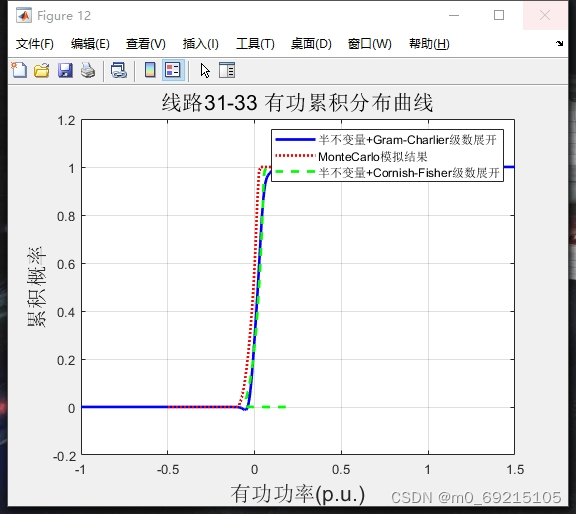This screenshot has width=576, height=514.
Task: Click the red dotted line sample in legend
Action: 295,156
